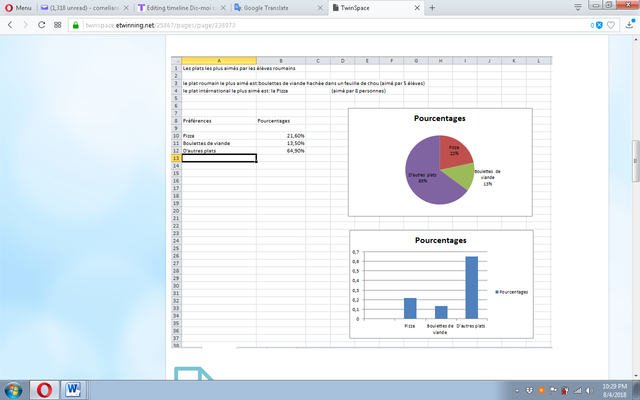Open the tab menu icon
640x400 pixels.
(578, 7)
